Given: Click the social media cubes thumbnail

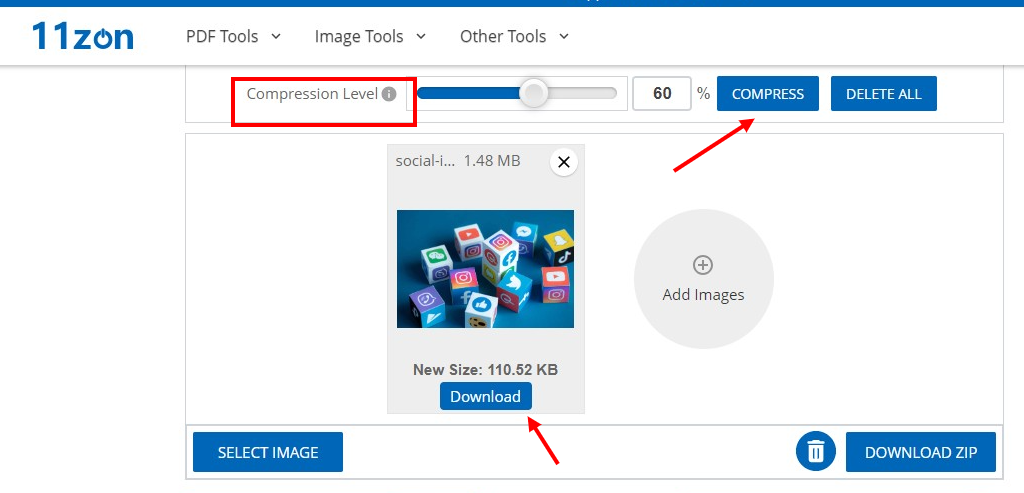Looking at the screenshot, I should click(x=485, y=268).
